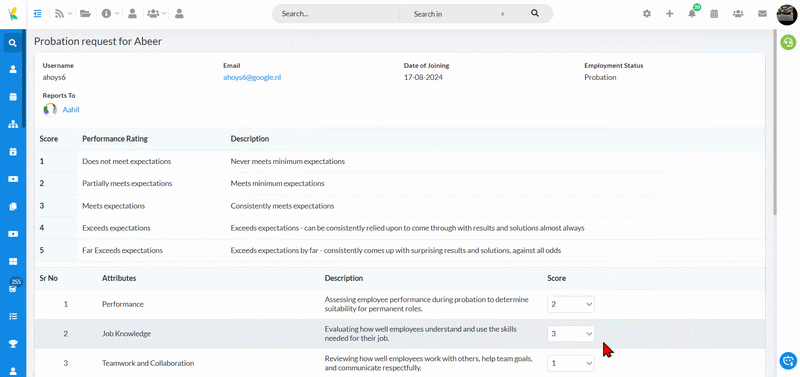Screen dimensions: 800x377
Task: Click the plus add icon
Action: click(x=670, y=14)
